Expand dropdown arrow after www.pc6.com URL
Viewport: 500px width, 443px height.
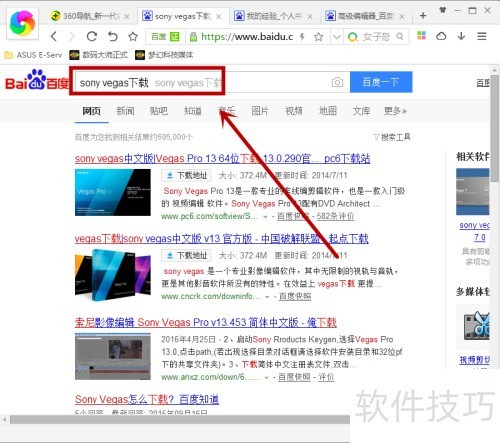point(265,217)
